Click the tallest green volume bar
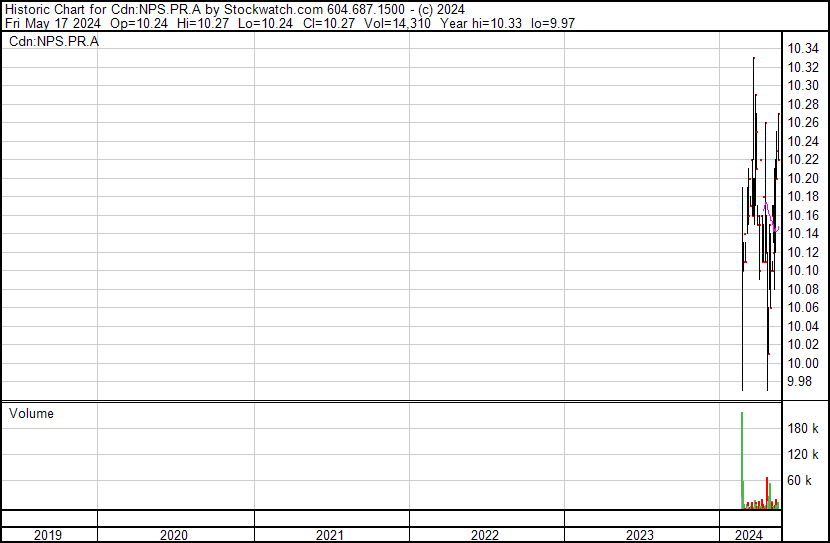Screen dimensions: 830x543 click(x=742, y=460)
